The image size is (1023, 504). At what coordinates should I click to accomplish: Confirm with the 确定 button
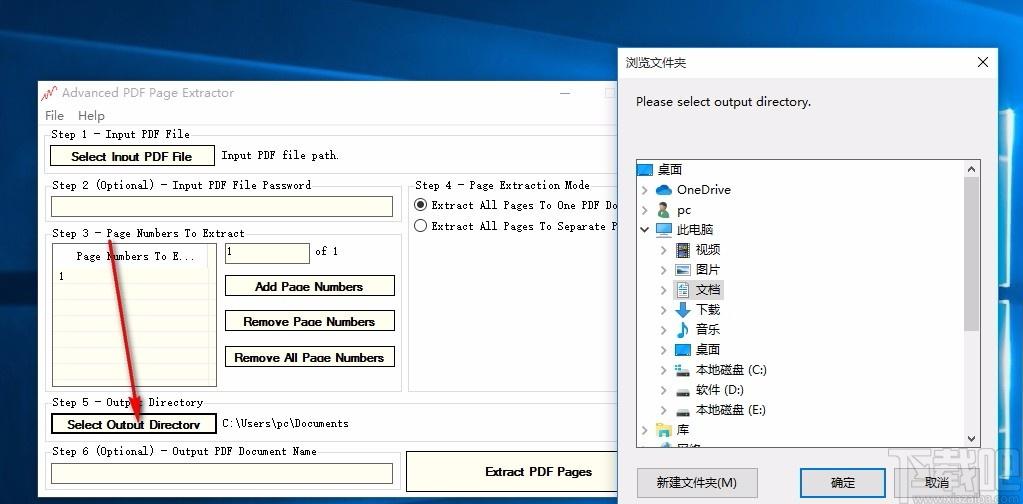point(843,483)
